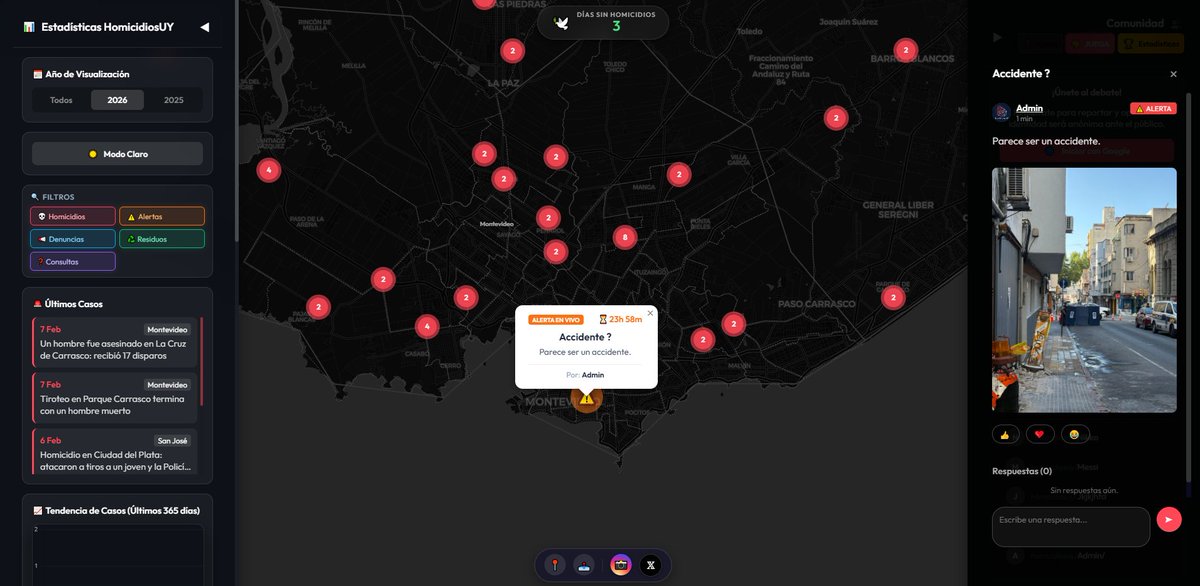
Task: Collapse the Estadísticas HomicidiosUY sidebar arrow
Action: tap(205, 27)
